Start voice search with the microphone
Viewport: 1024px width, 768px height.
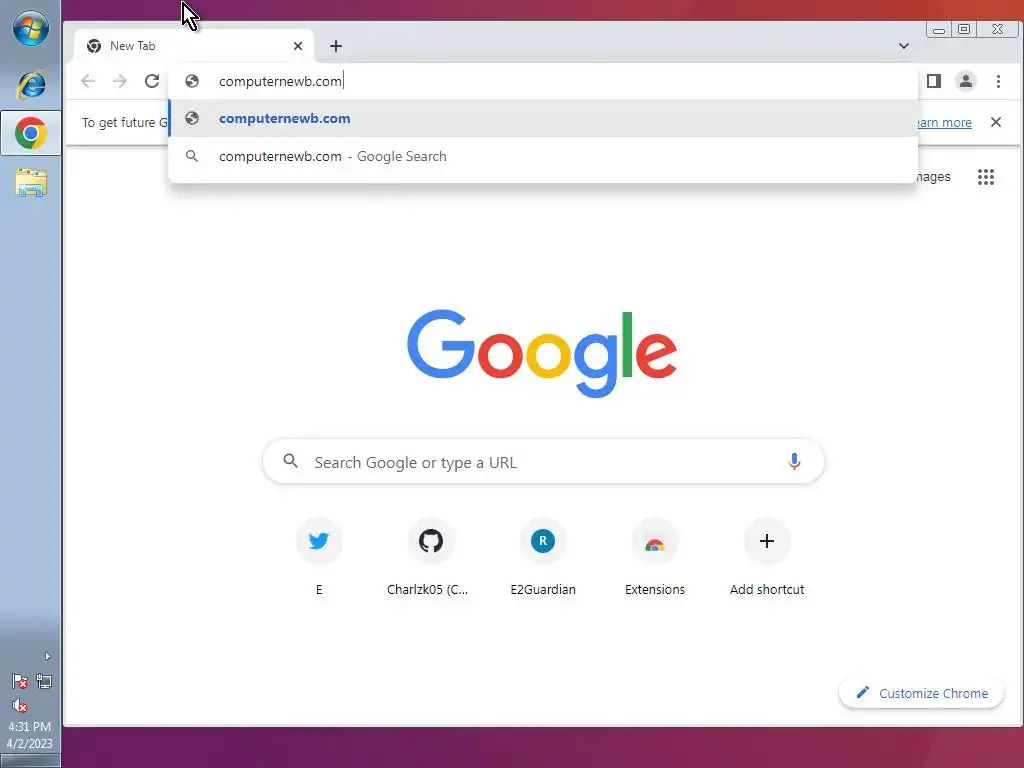pos(794,462)
